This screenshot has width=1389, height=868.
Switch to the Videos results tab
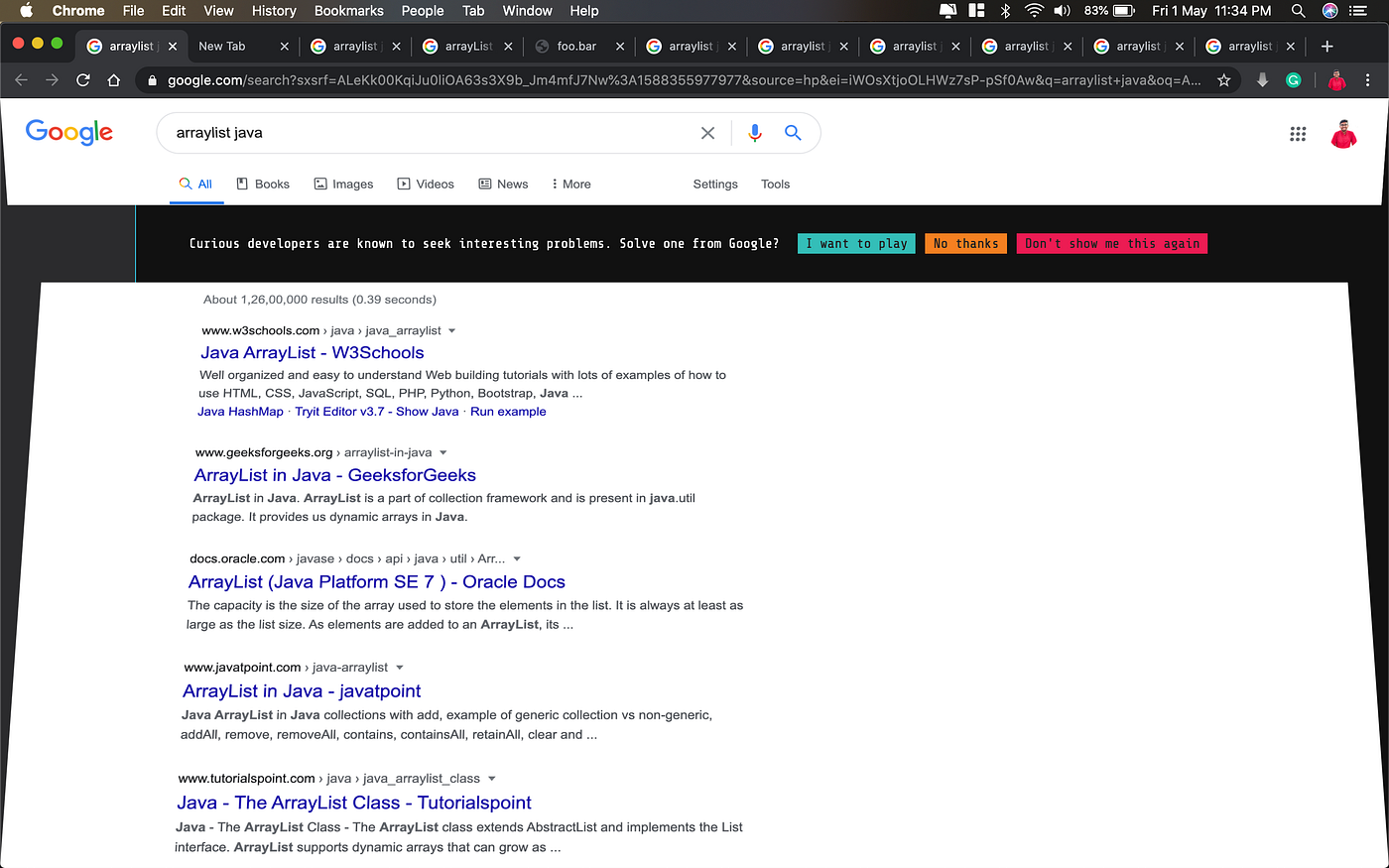[x=426, y=185]
